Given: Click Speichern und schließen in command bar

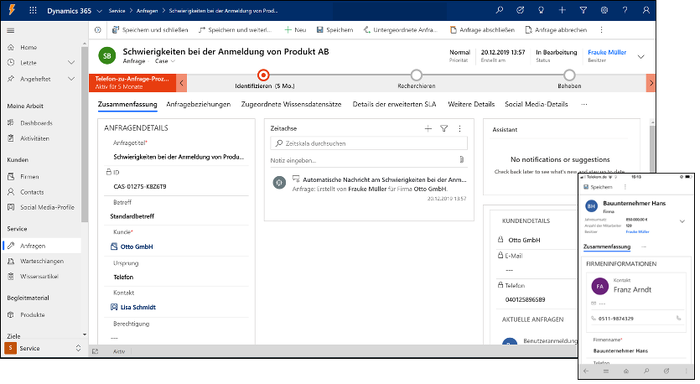Looking at the screenshot, I should (x=150, y=30).
